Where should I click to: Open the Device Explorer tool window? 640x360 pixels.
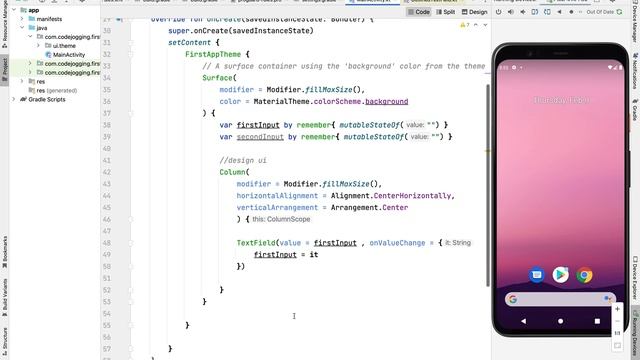635,277
